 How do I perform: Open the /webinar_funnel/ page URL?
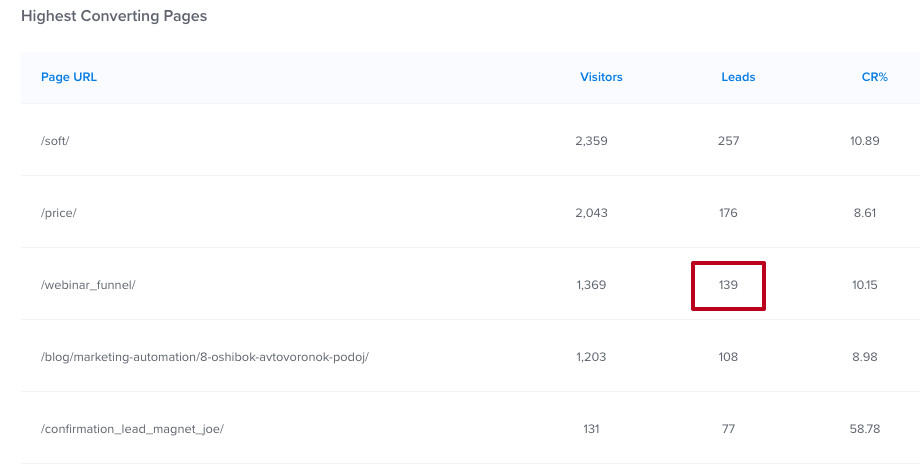click(88, 285)
